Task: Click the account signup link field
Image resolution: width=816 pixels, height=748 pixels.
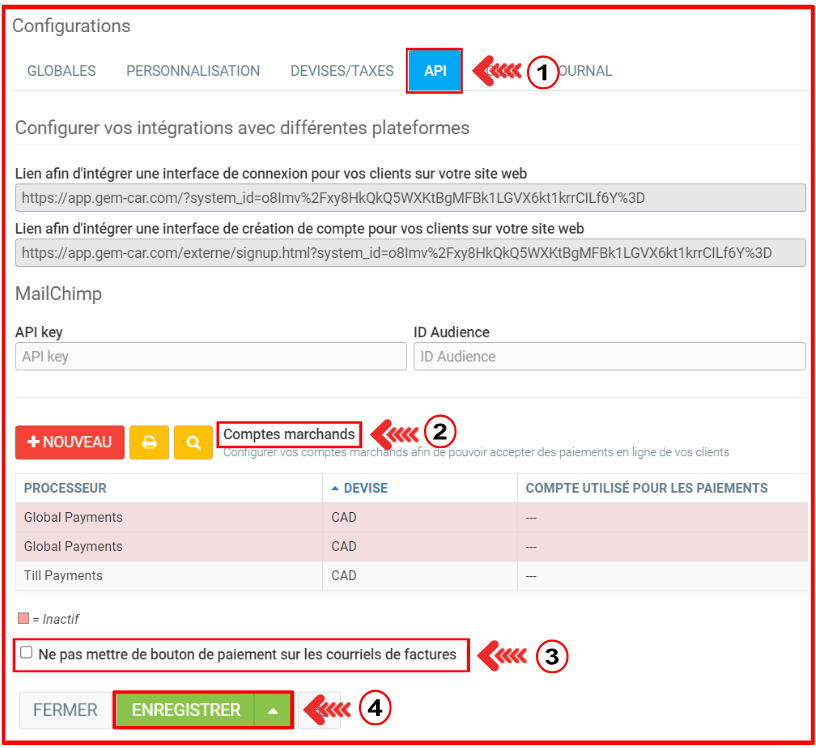Action: (410, 253)
